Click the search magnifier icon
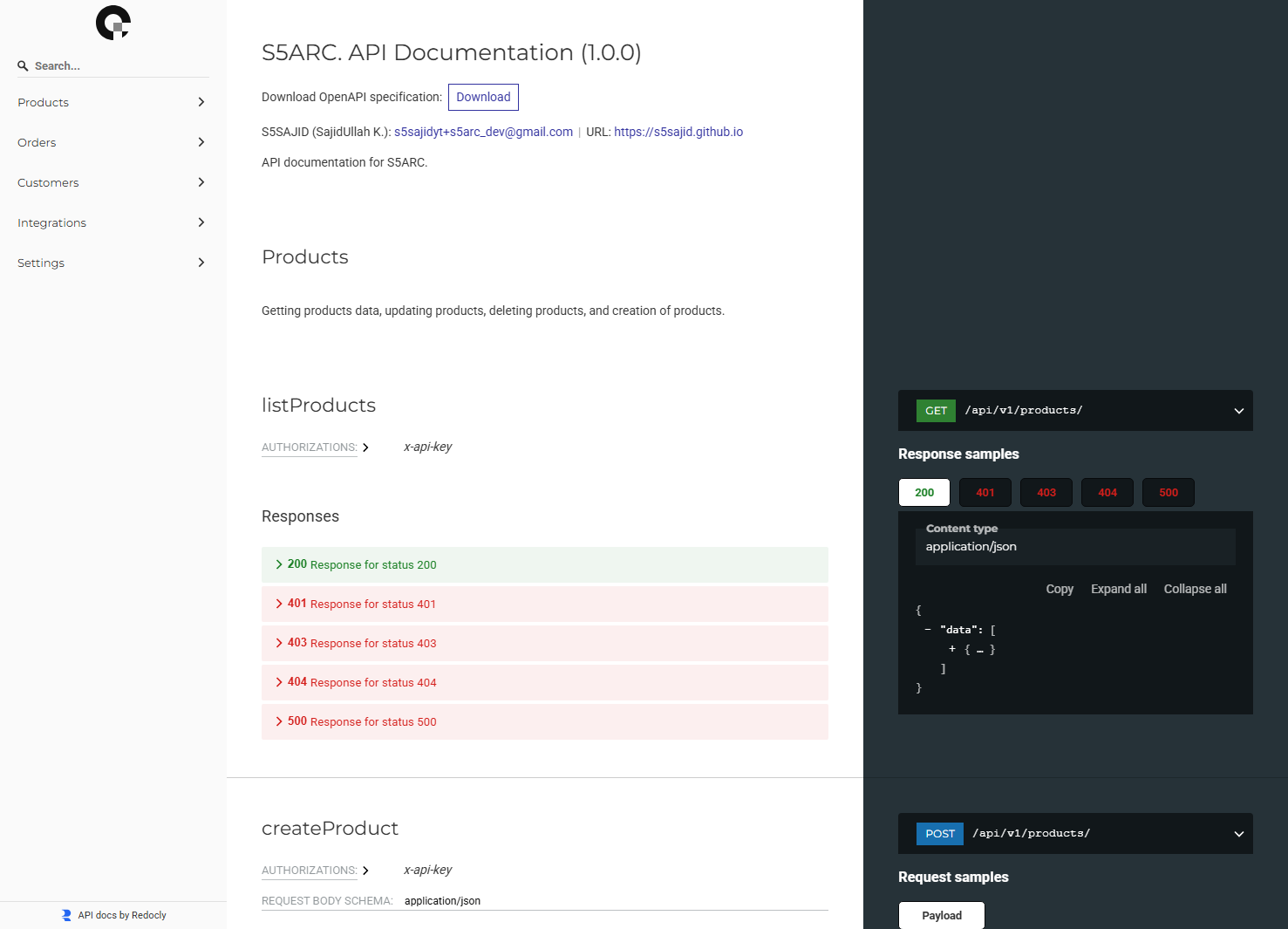1288x929 pixels. coord(22,65)
